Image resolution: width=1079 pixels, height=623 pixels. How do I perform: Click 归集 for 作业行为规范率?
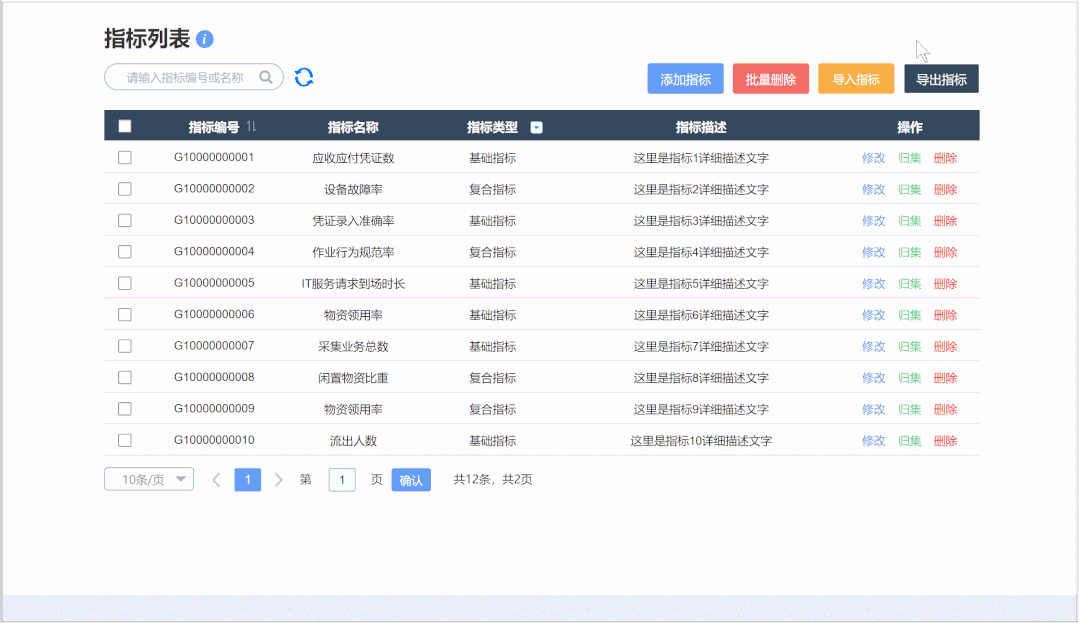click(910, 253)
